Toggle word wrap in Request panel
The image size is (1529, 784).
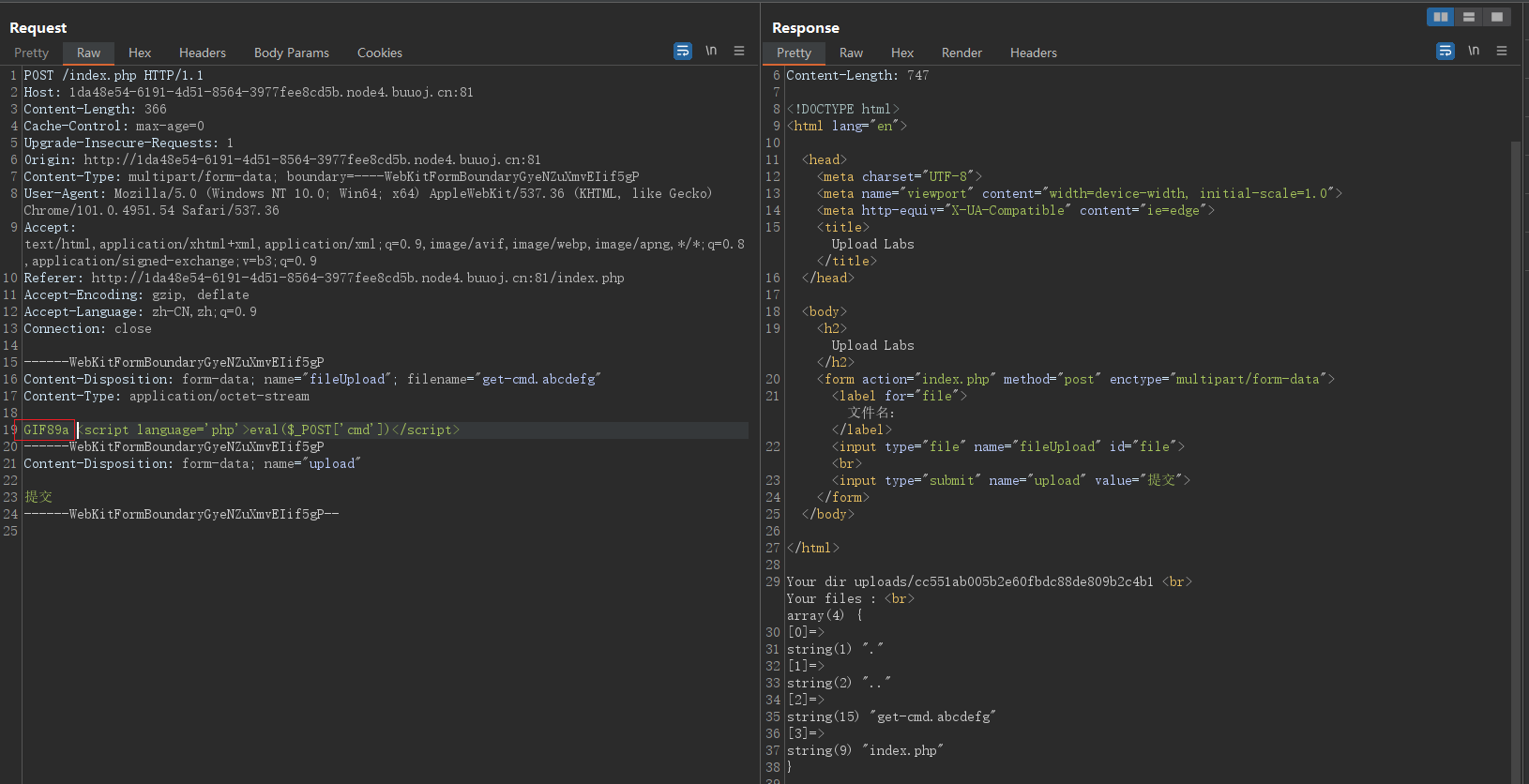(x=683, y=51)
